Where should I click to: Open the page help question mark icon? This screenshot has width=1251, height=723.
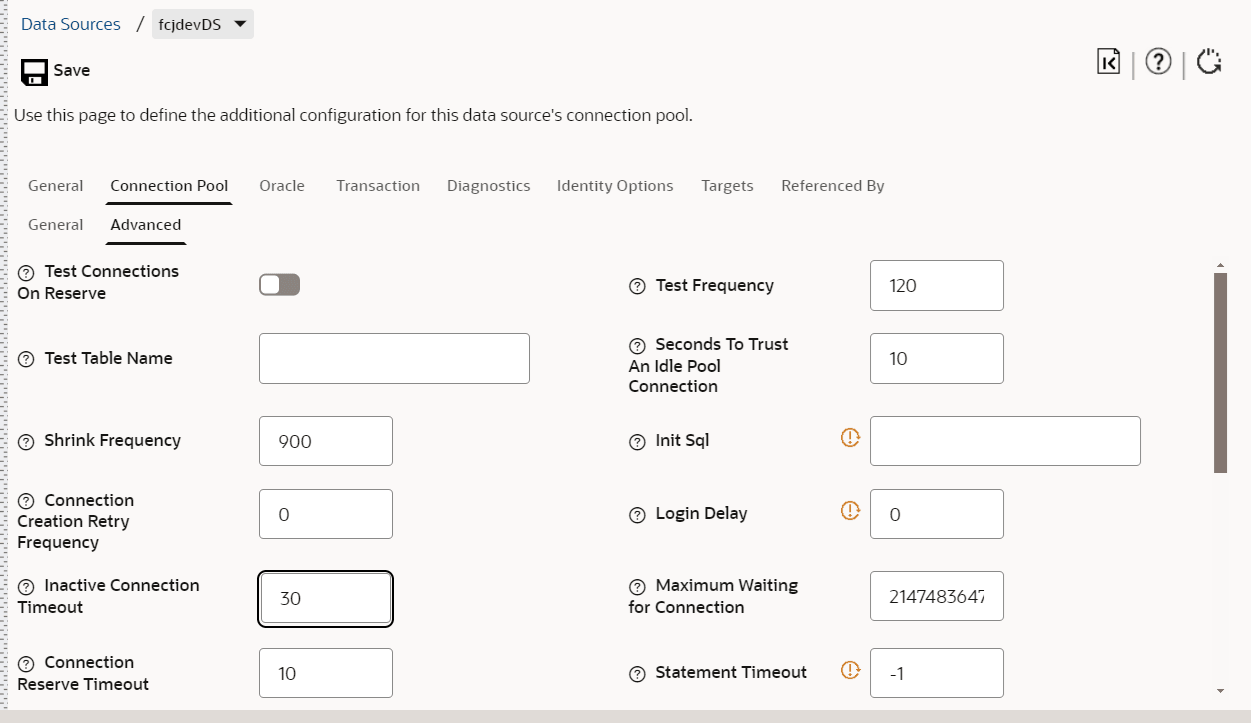(x=1158, y=62)
